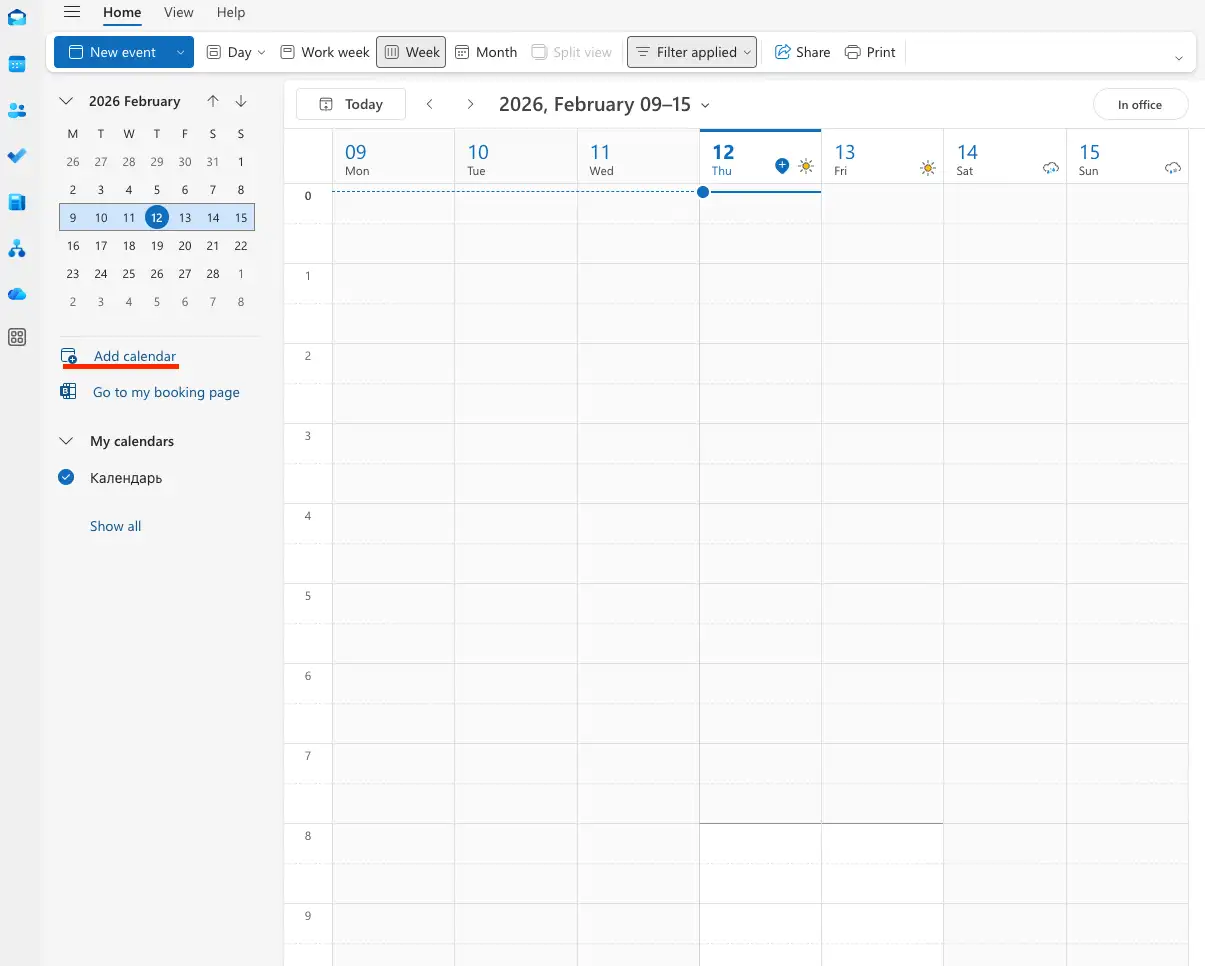Change the In office status pill
This screenshot has height=966, width=1205.
click(1140, 103)
